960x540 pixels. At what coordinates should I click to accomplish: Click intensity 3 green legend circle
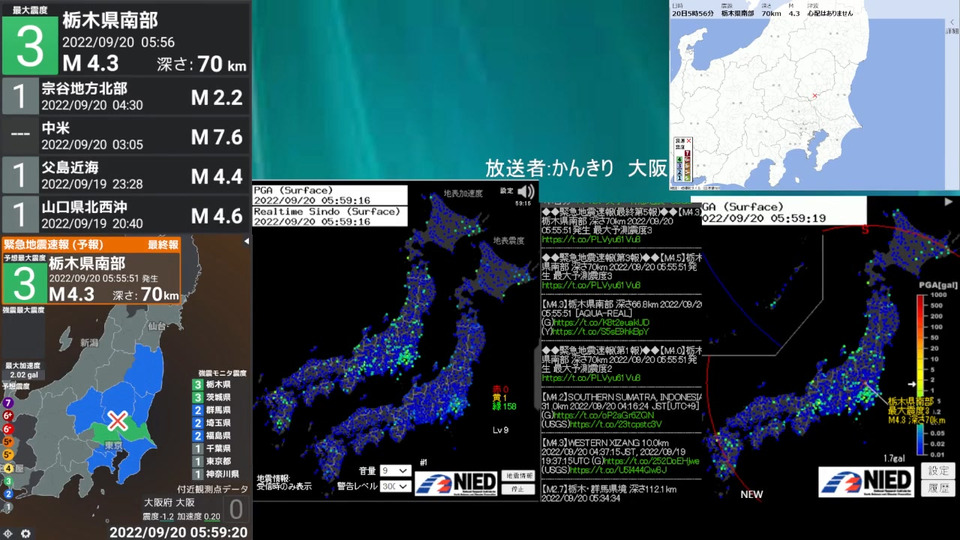(8, 481)
